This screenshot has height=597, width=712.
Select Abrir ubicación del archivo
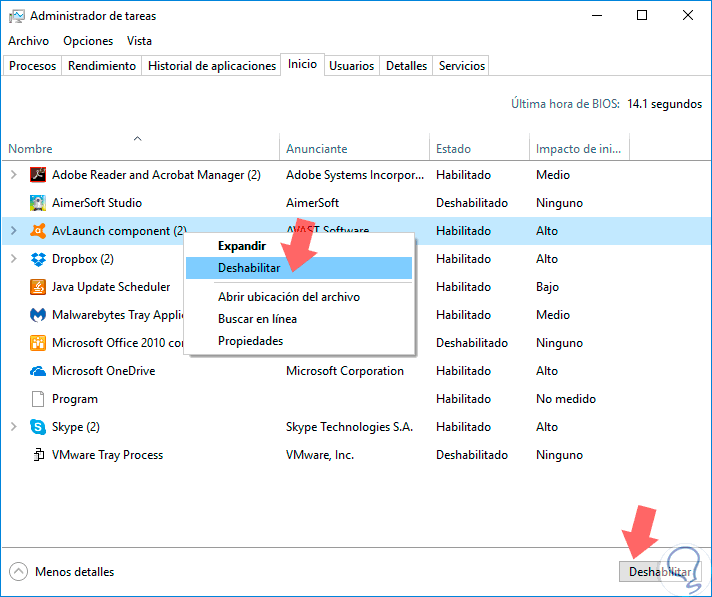(x=299, y=297)
